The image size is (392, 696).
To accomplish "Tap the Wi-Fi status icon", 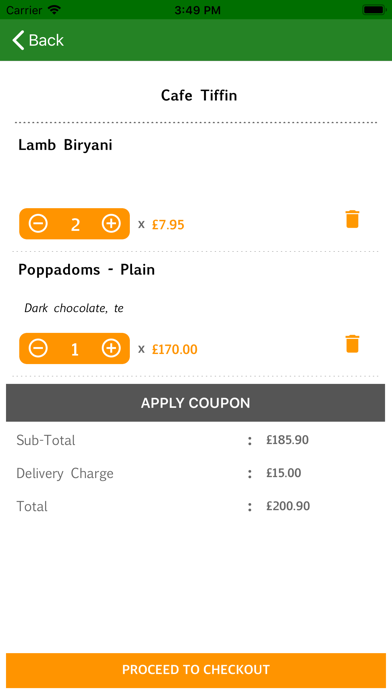I will 55,10.
